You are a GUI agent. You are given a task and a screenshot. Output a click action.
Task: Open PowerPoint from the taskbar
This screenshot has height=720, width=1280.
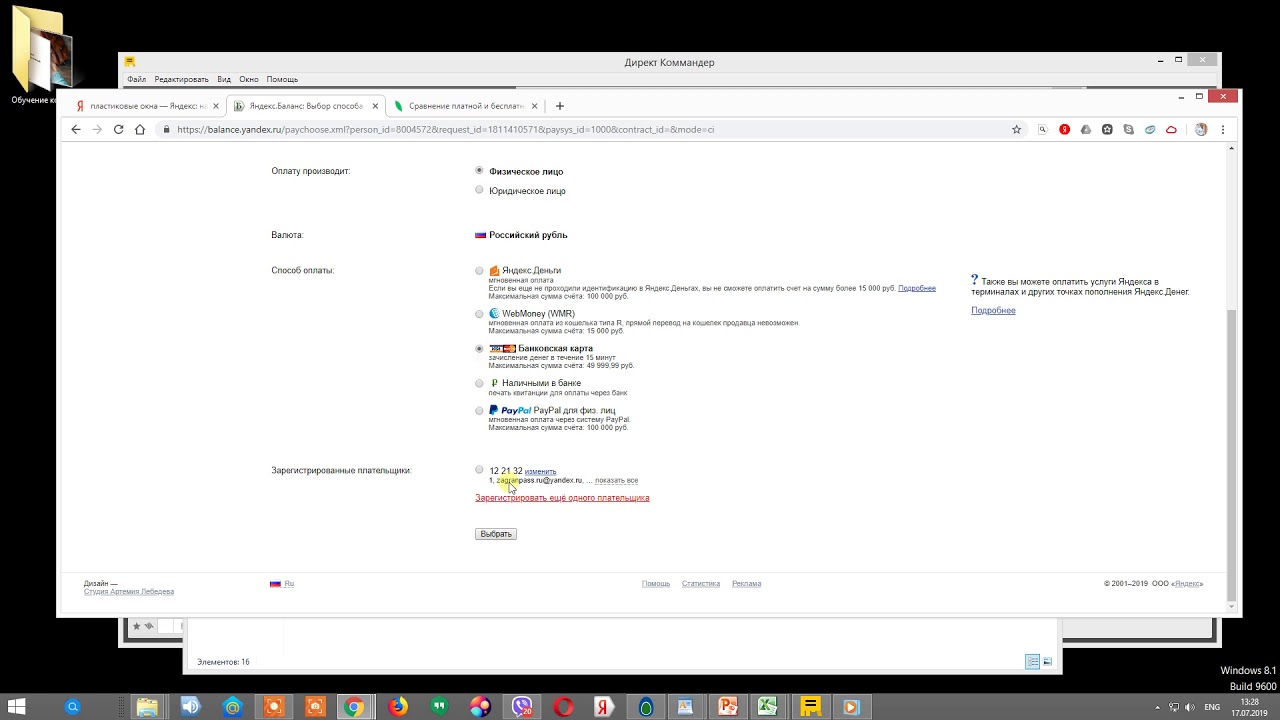[727, 707]
